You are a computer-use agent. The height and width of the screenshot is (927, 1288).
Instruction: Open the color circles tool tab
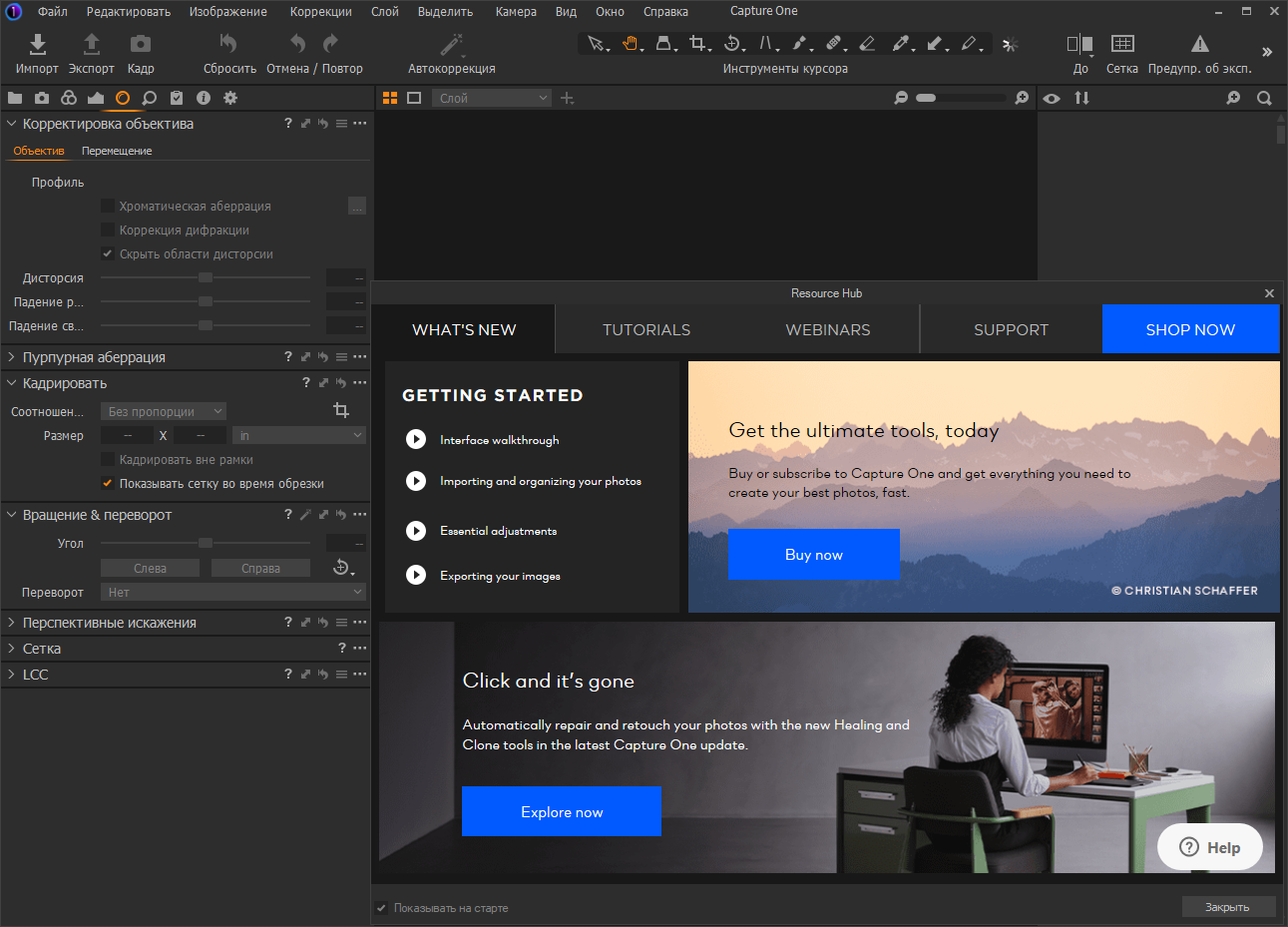(69, 98)
